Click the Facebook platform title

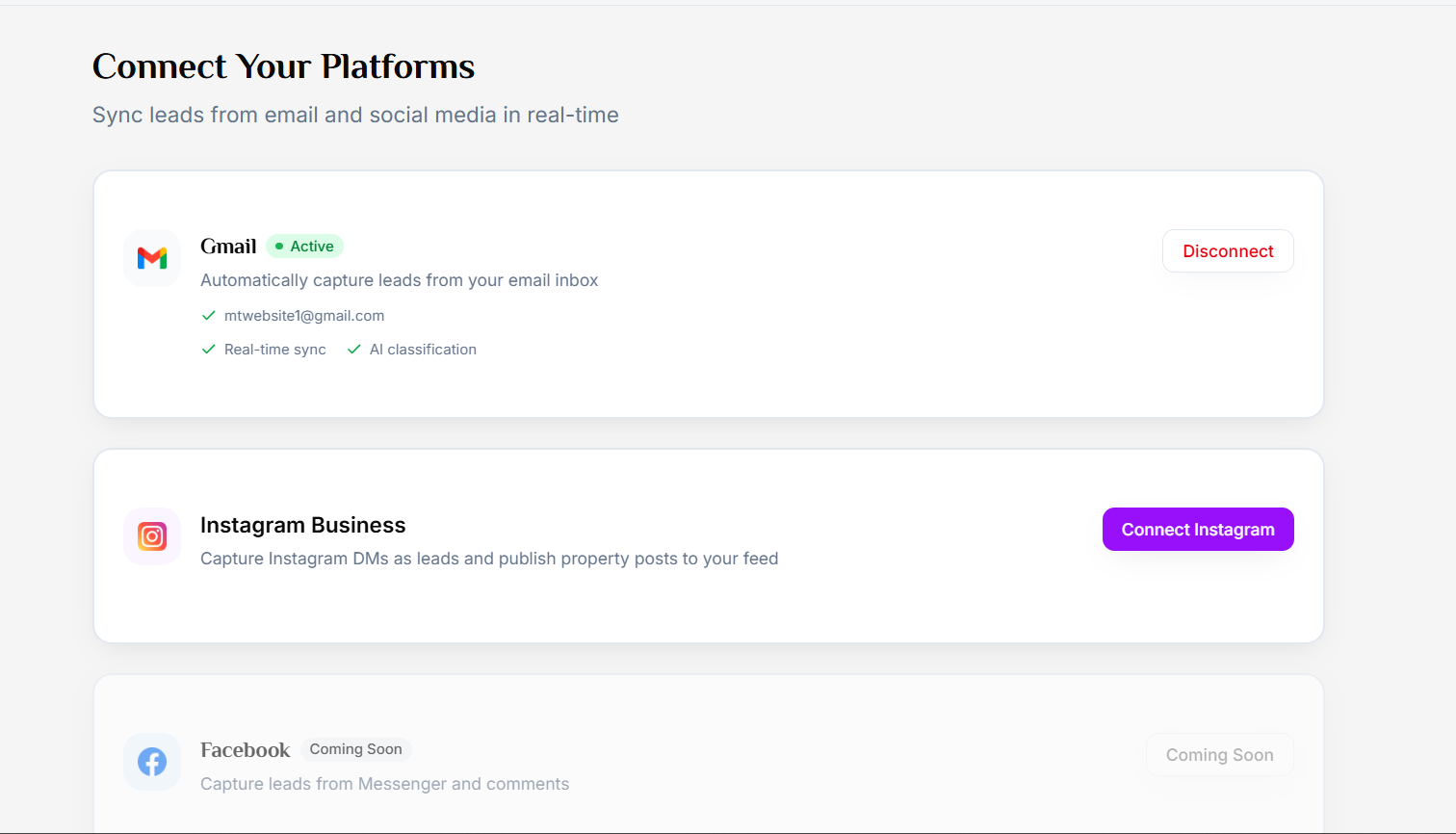coord(245,750)
